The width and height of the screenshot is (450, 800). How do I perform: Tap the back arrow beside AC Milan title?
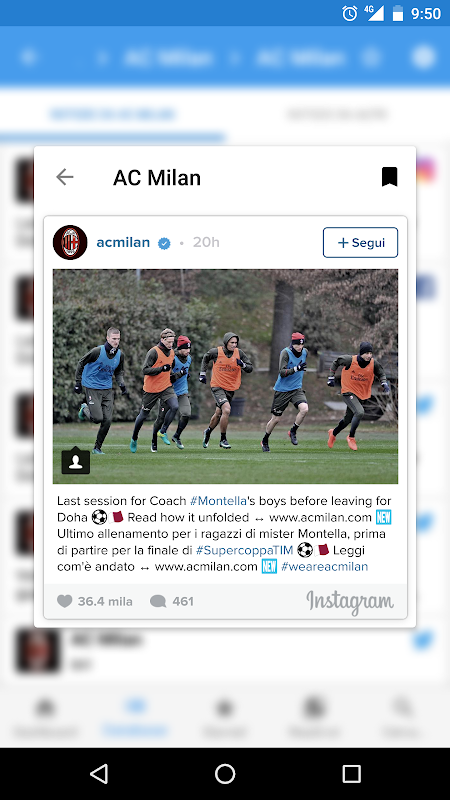pyautogui.click(x=65, y=177)
